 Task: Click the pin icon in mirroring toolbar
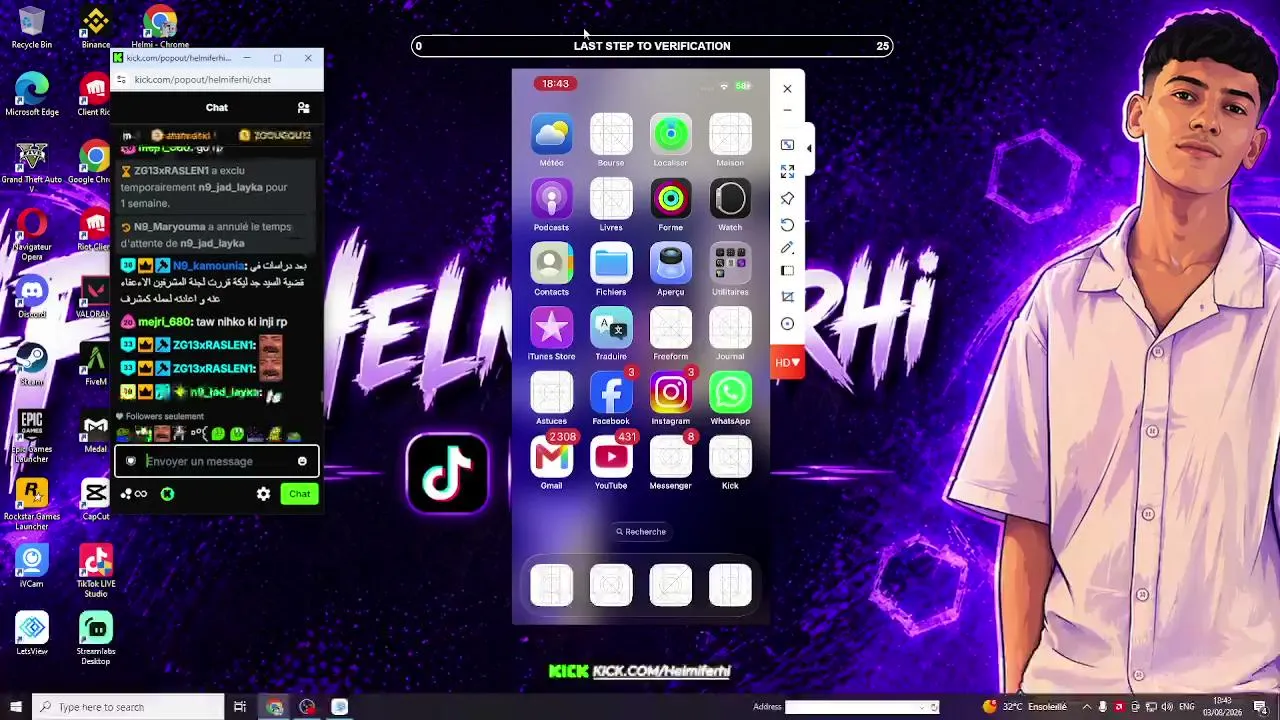pos(787,198)
